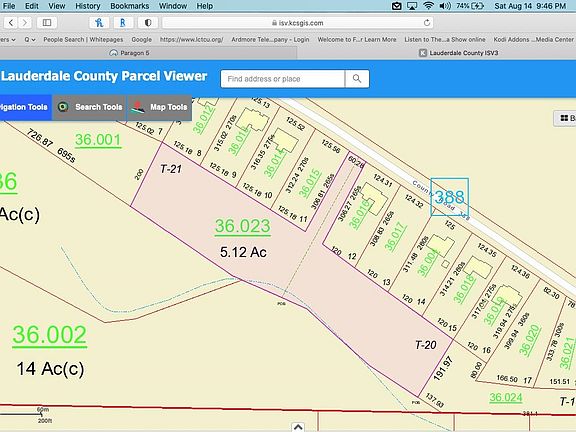The image size is (576, 432).
Task: Click parcel label 36.020
Action: (529, 340)
